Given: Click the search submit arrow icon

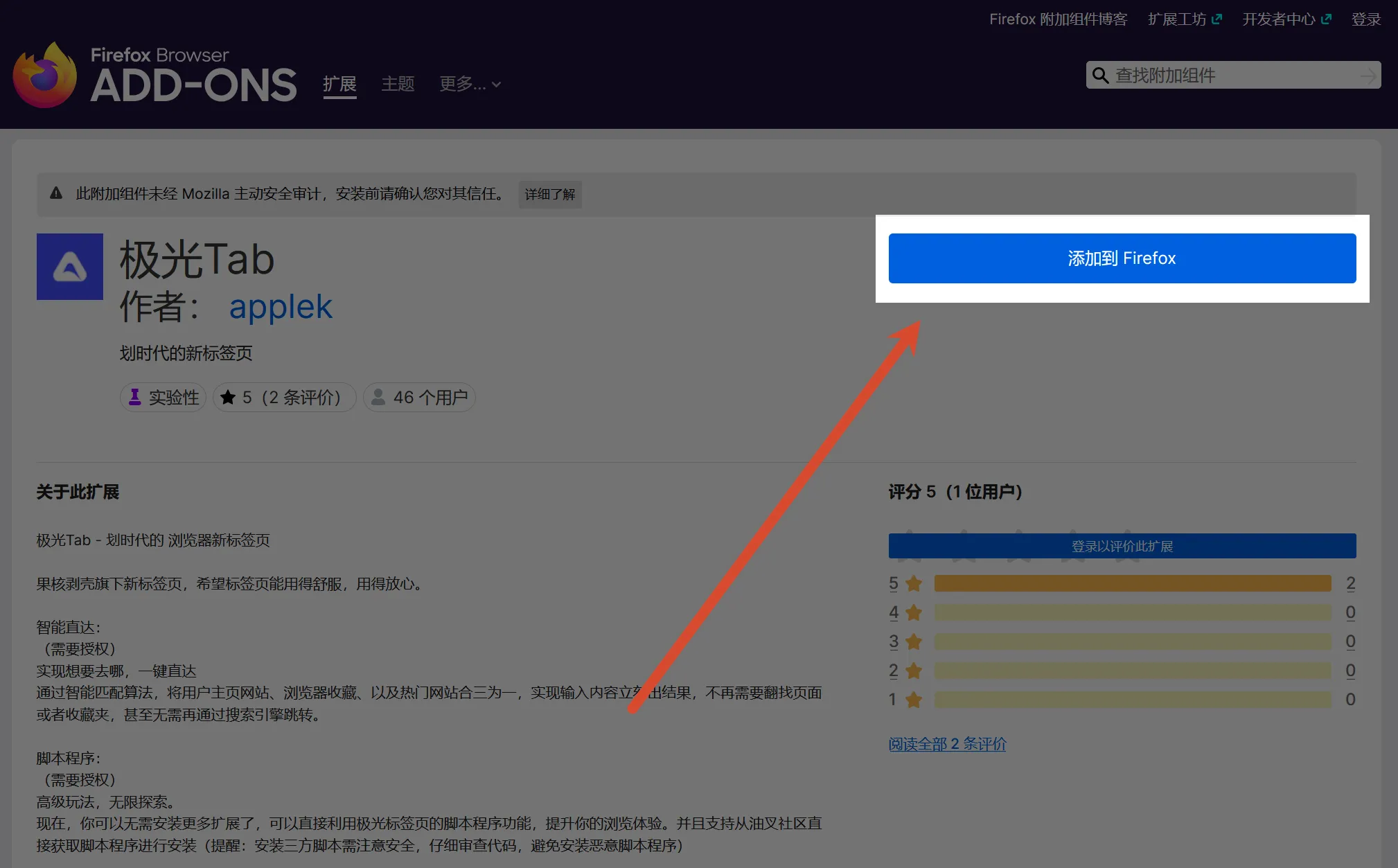Looking at the screenshot, I should click(x=1368, y=76).
